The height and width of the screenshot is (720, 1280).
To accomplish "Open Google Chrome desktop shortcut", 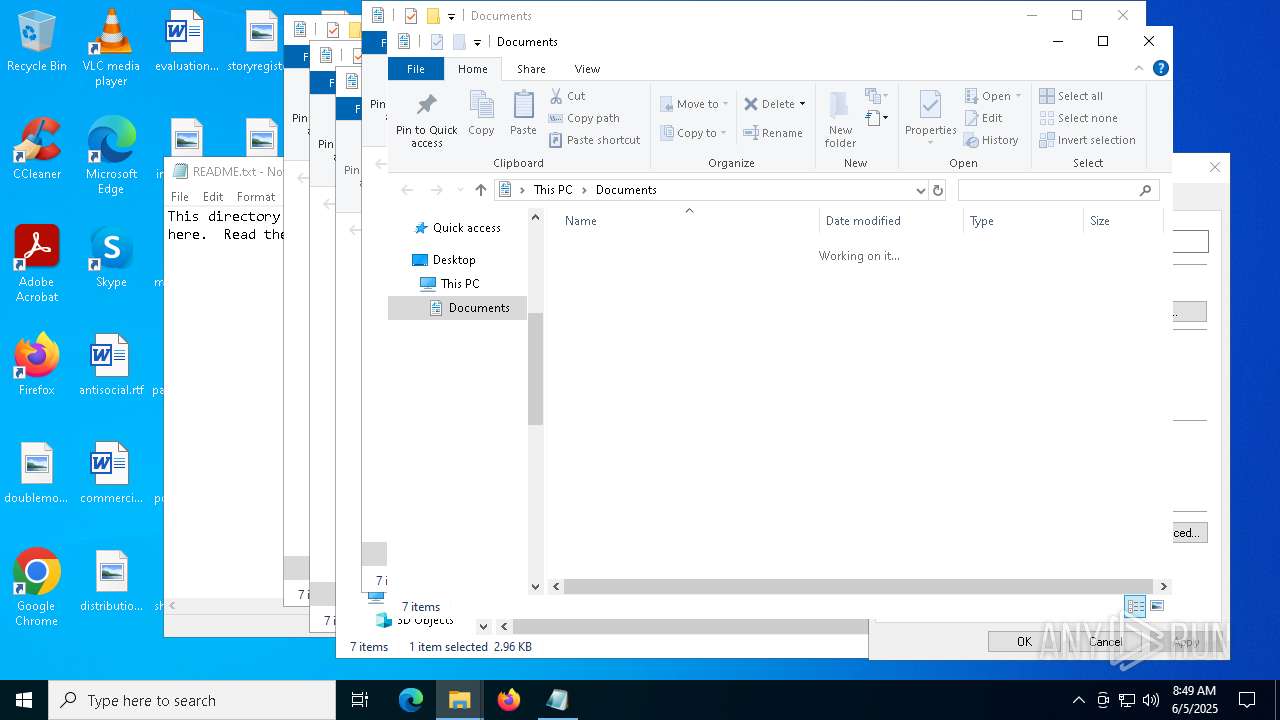I will (37, 588).
